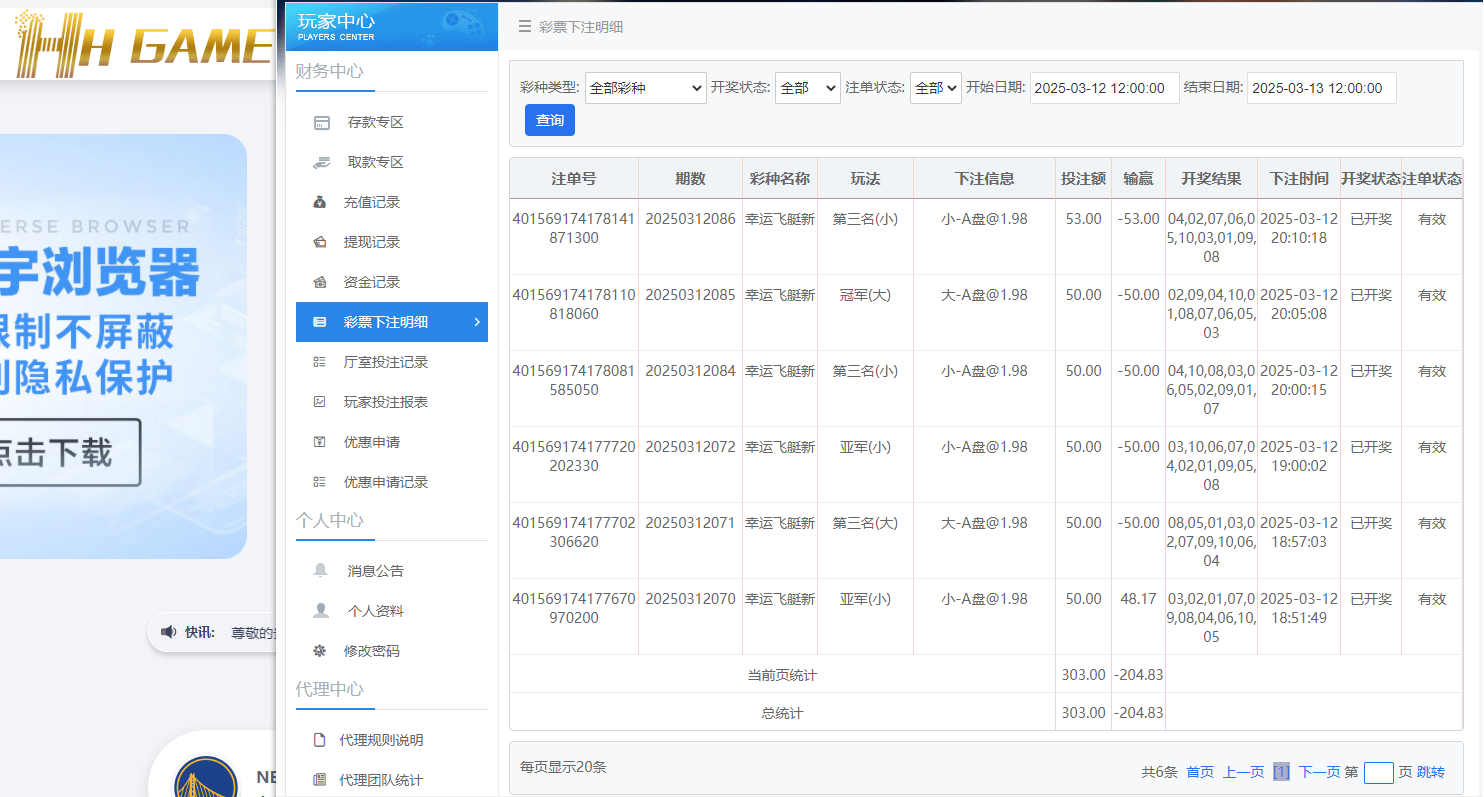Click the 修改密码 gear icon
Screen dimensions: 1484x797
(x=320, y=650)
